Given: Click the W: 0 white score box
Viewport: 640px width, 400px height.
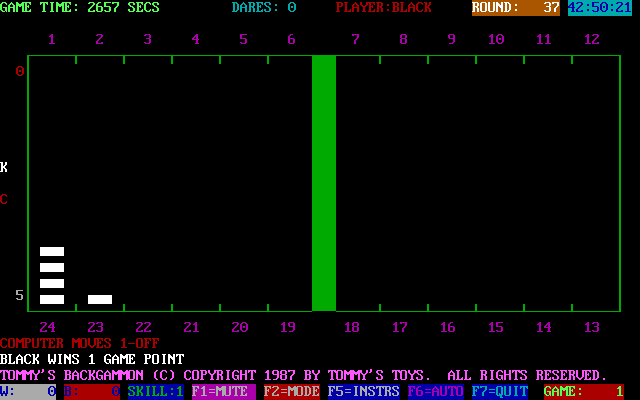Looking at the screenshot, I should pos(28,391).
